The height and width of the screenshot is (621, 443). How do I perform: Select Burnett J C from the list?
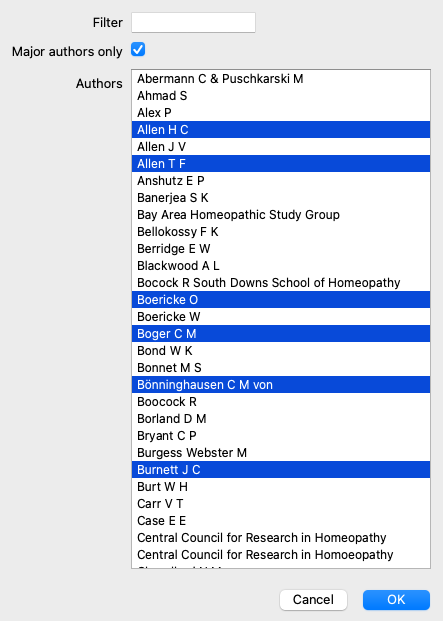tap(281, 470)
